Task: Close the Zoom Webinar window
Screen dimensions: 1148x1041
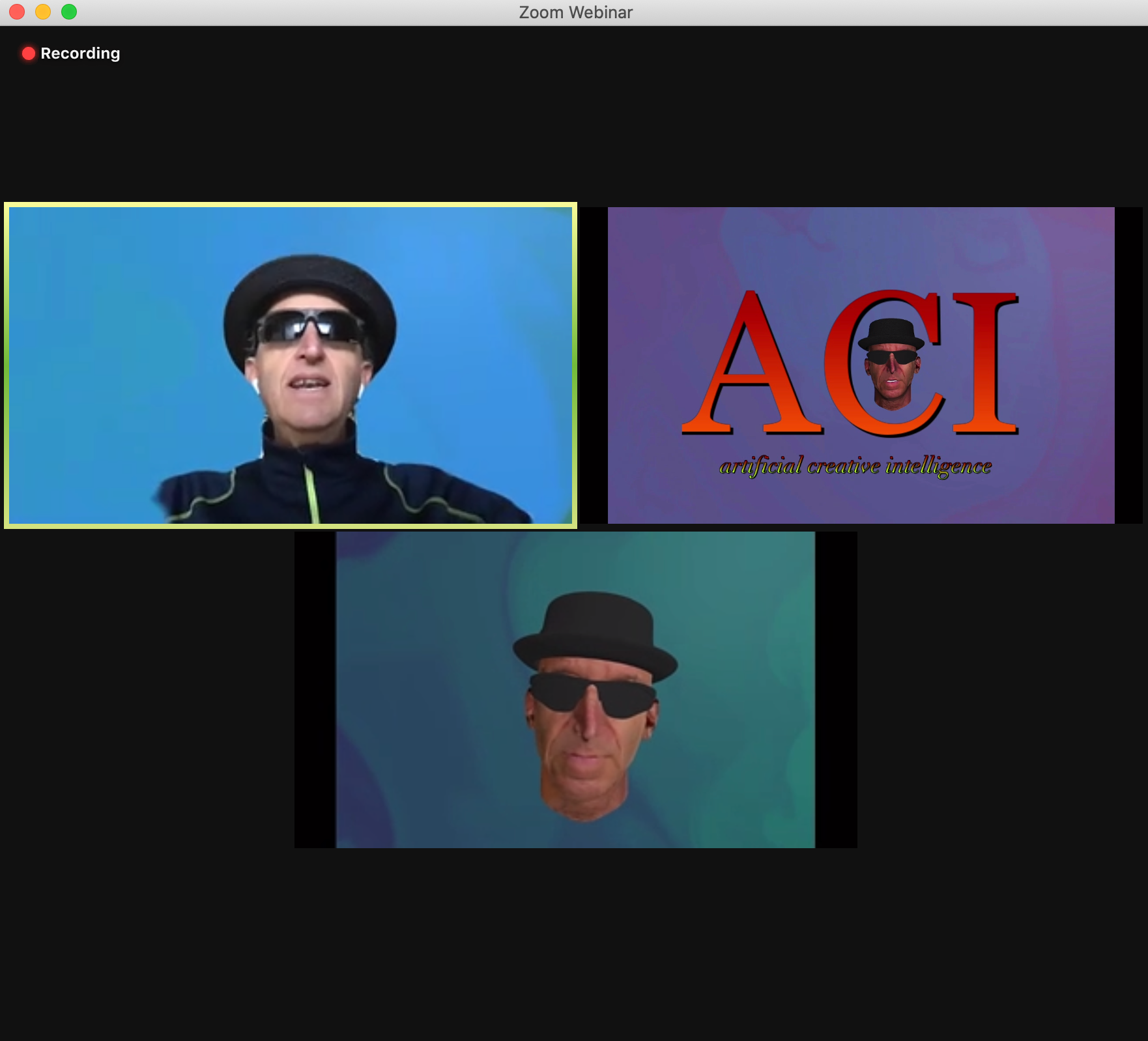Action: coord(17,12)
